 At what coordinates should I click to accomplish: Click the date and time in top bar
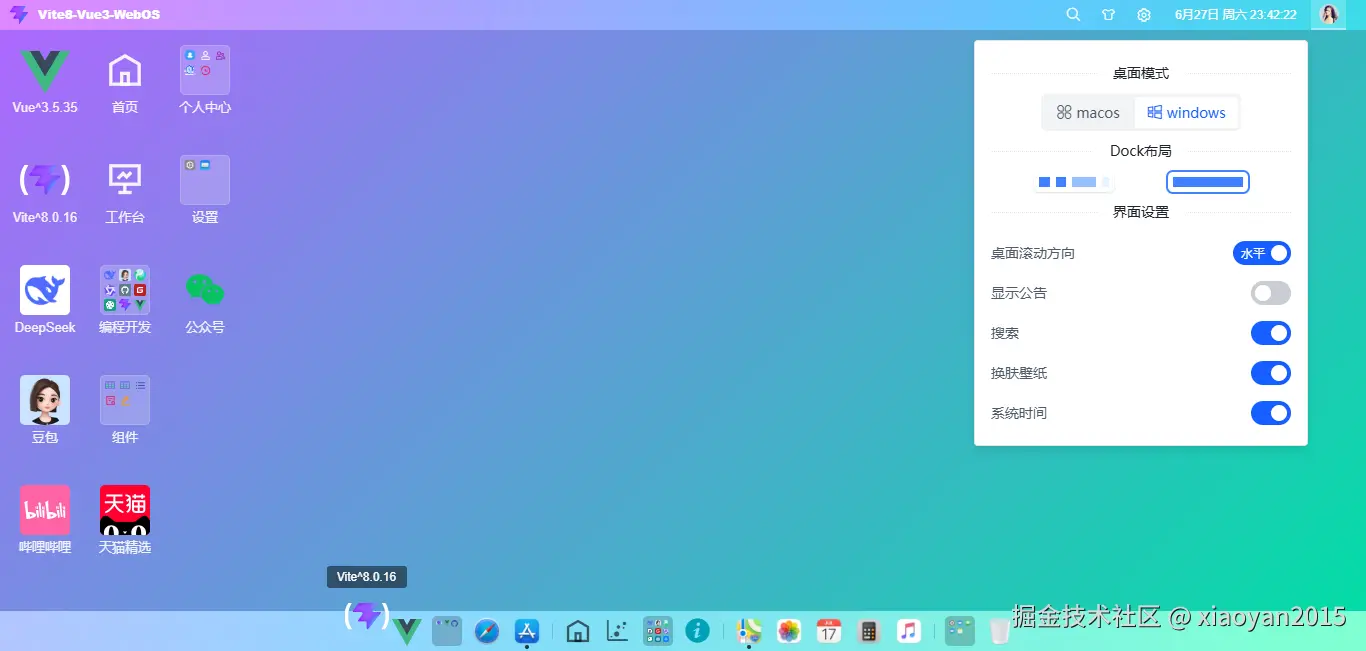click(1236, 15)
